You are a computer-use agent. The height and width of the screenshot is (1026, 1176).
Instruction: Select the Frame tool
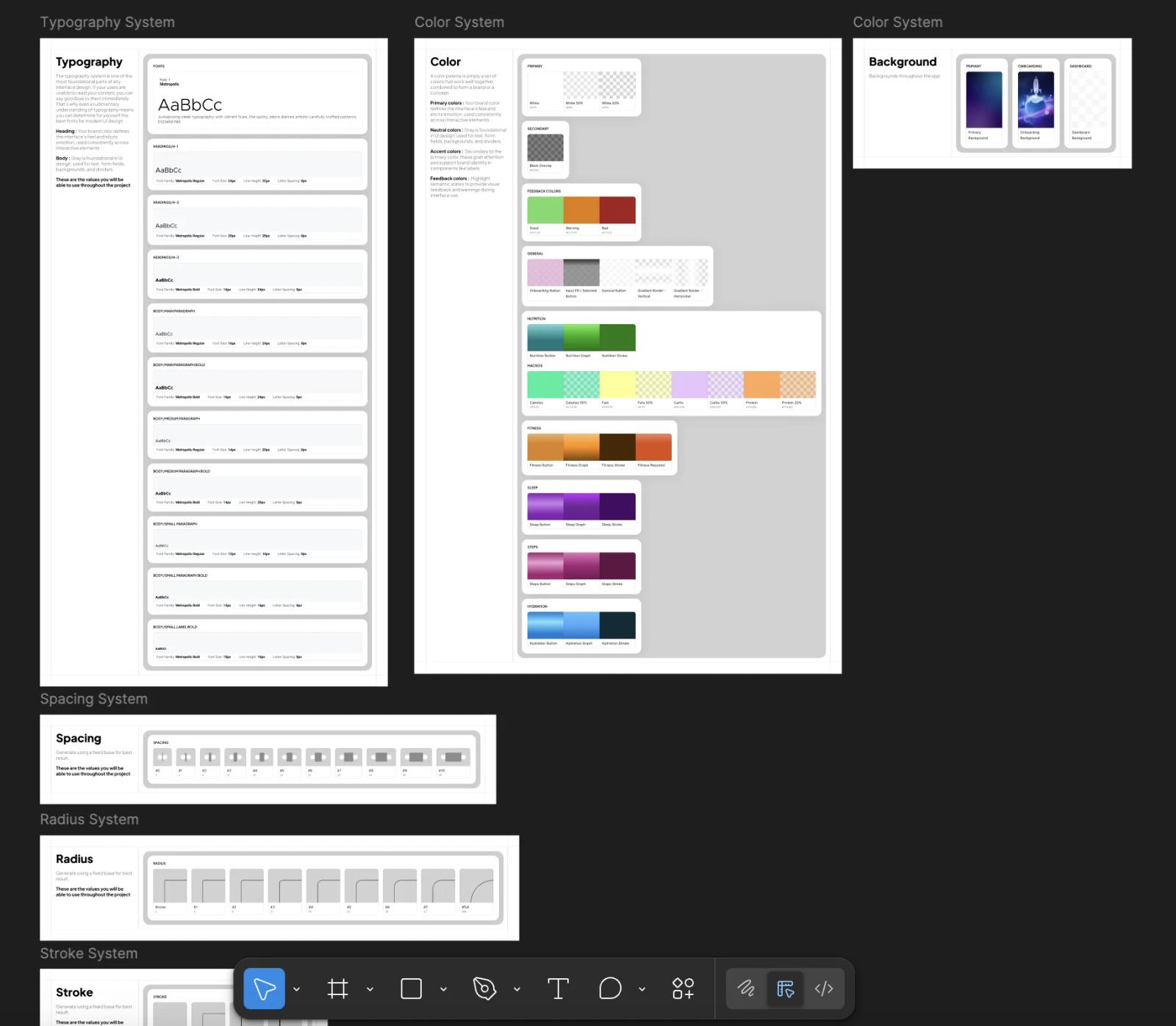[x=337, y=989]
